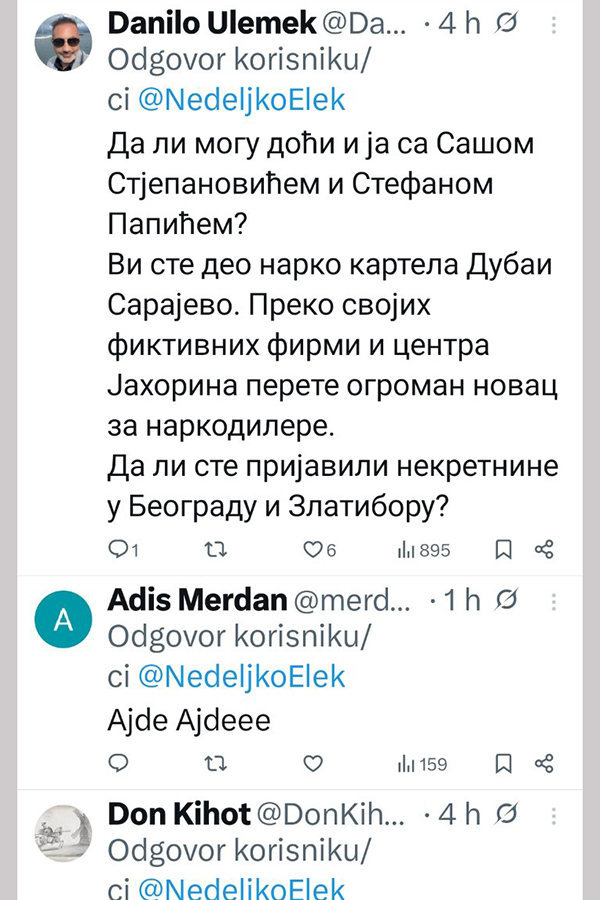Image resolution: width=600 pixels, height=900 pixels.
Task: Open Don Kihot display name
Action: tap(178, 813)
